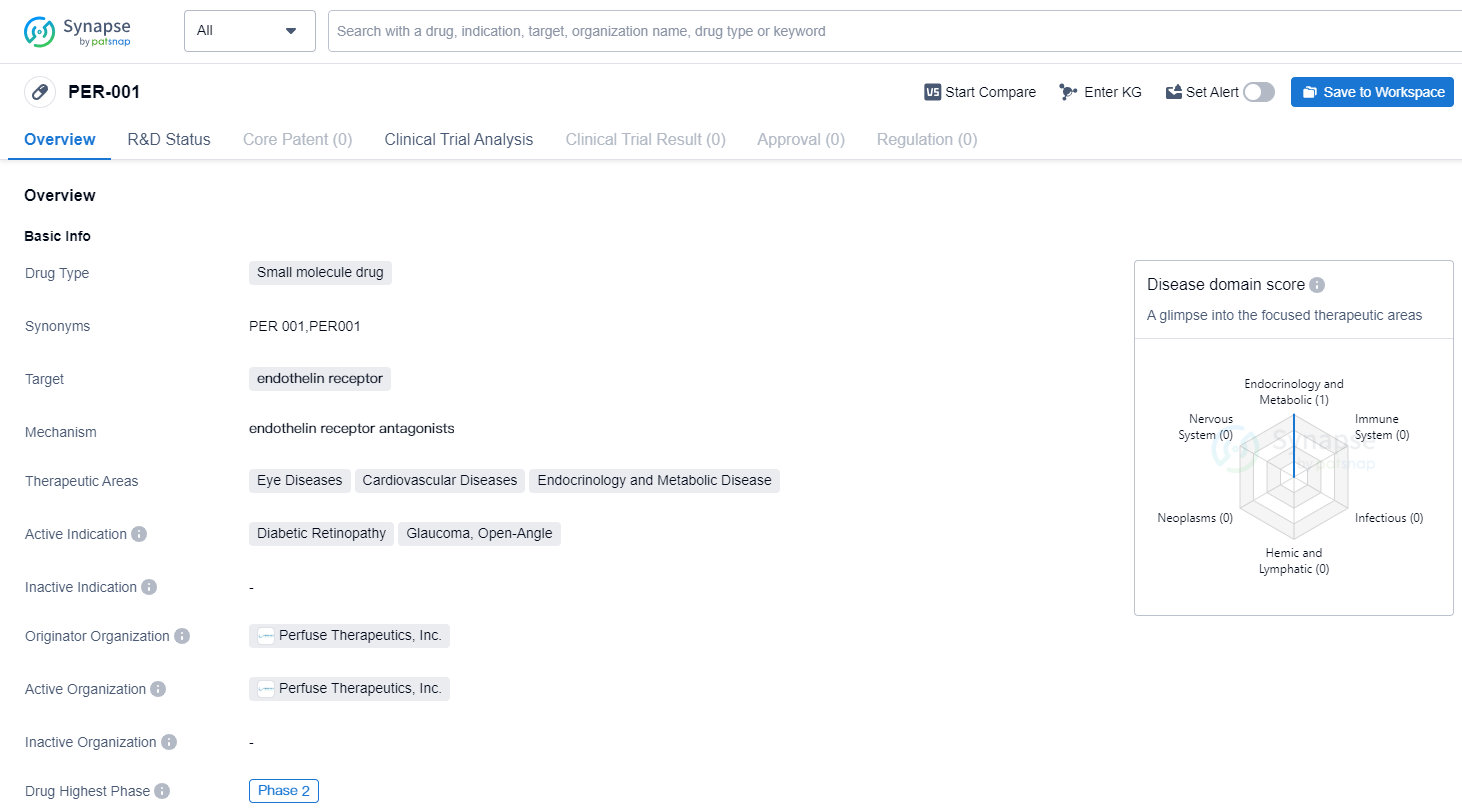This screenshot has width=1462, height=810.
Task: Click the info icon beside Active Indication
Action: pyautogui.click(x=139, y=534)
